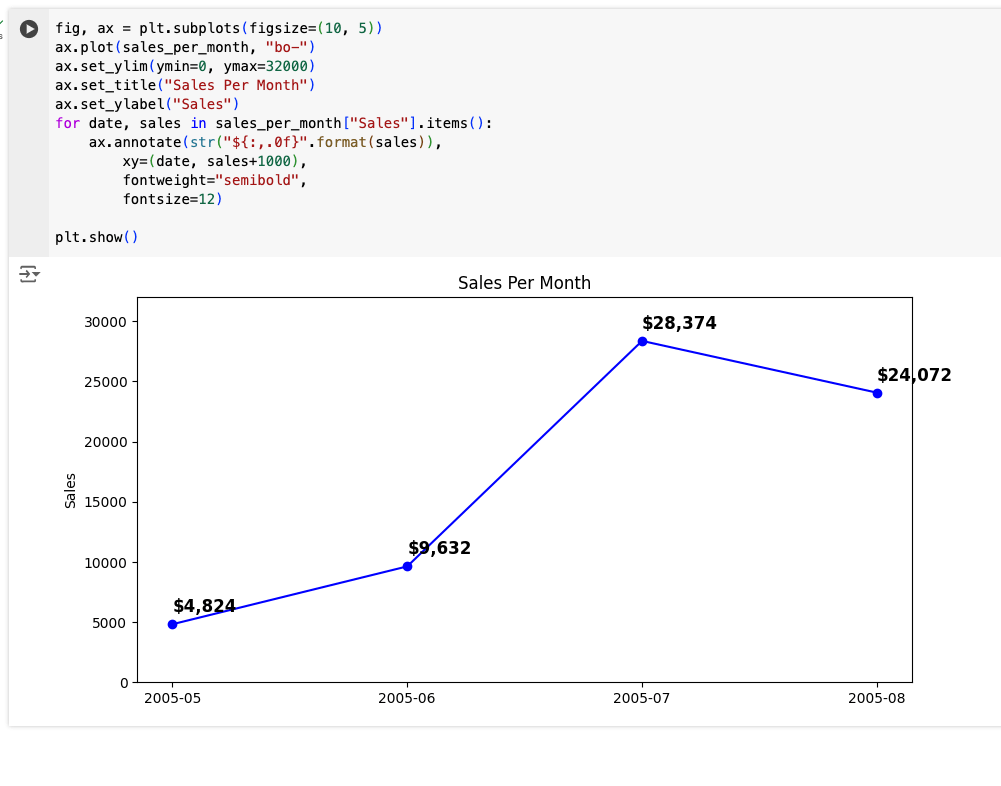Run the code cell with play button
Image resolution: width=1001 pixels, height=786 pixels.
click(29, 29)
